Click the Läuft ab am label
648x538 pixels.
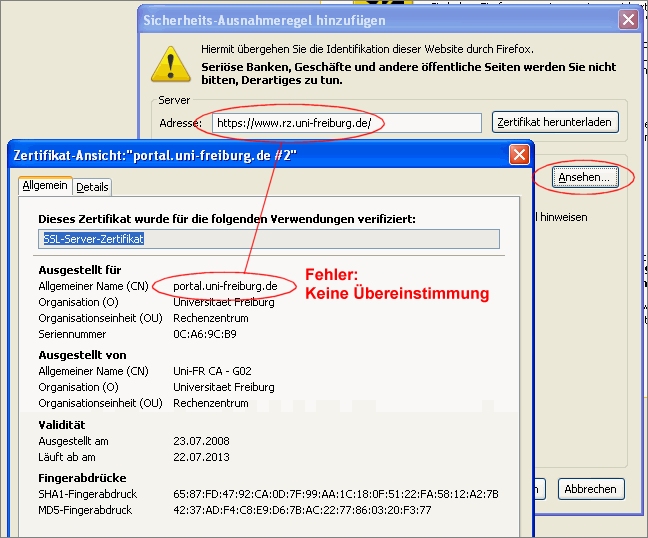pyautogui.click(x=67, y=457)
